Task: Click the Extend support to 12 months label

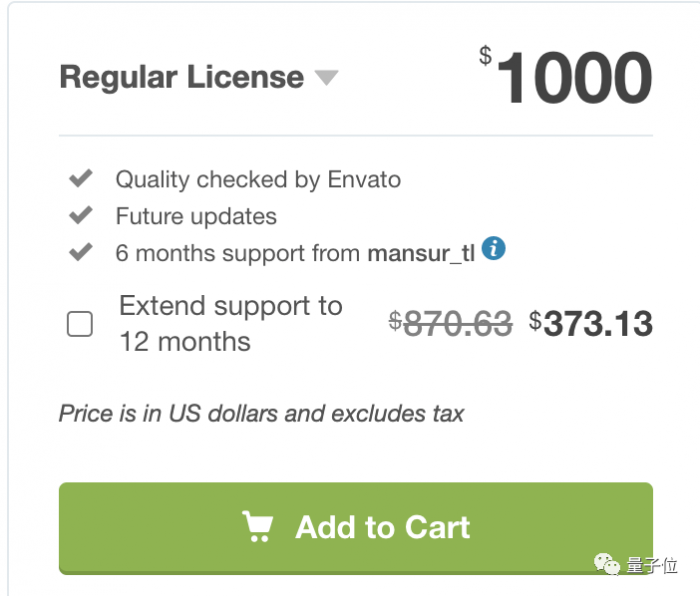Action: coord(230,323)
